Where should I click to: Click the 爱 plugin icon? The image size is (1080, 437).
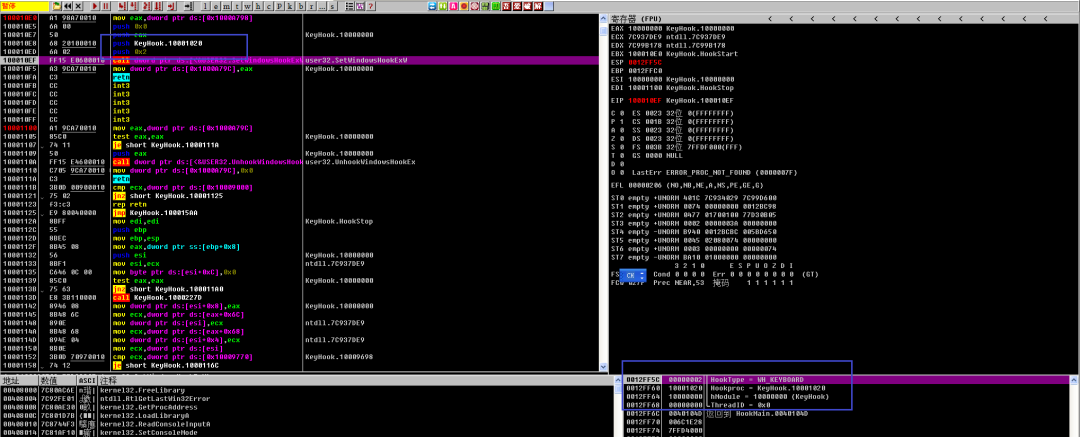[517, 6]
